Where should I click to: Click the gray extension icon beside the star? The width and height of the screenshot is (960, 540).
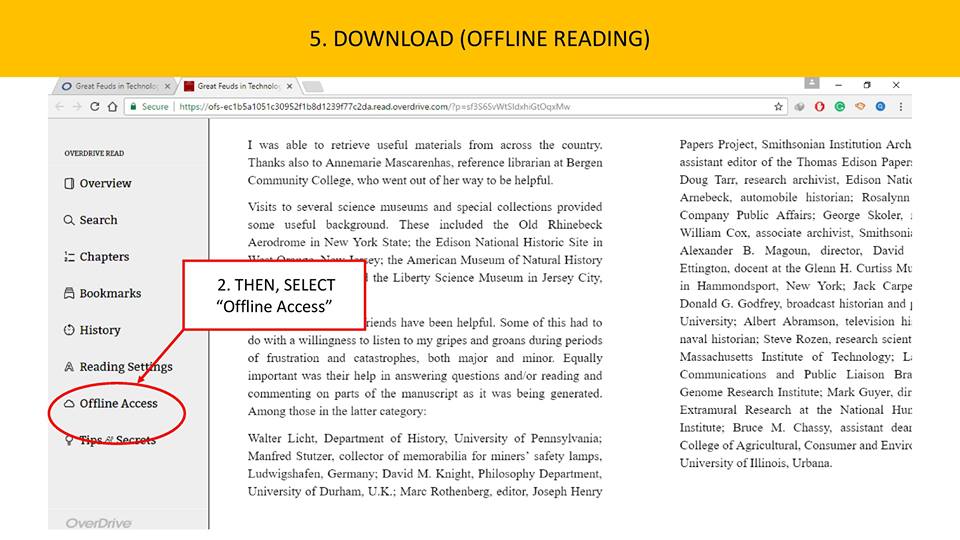click(x=799, y=107)
